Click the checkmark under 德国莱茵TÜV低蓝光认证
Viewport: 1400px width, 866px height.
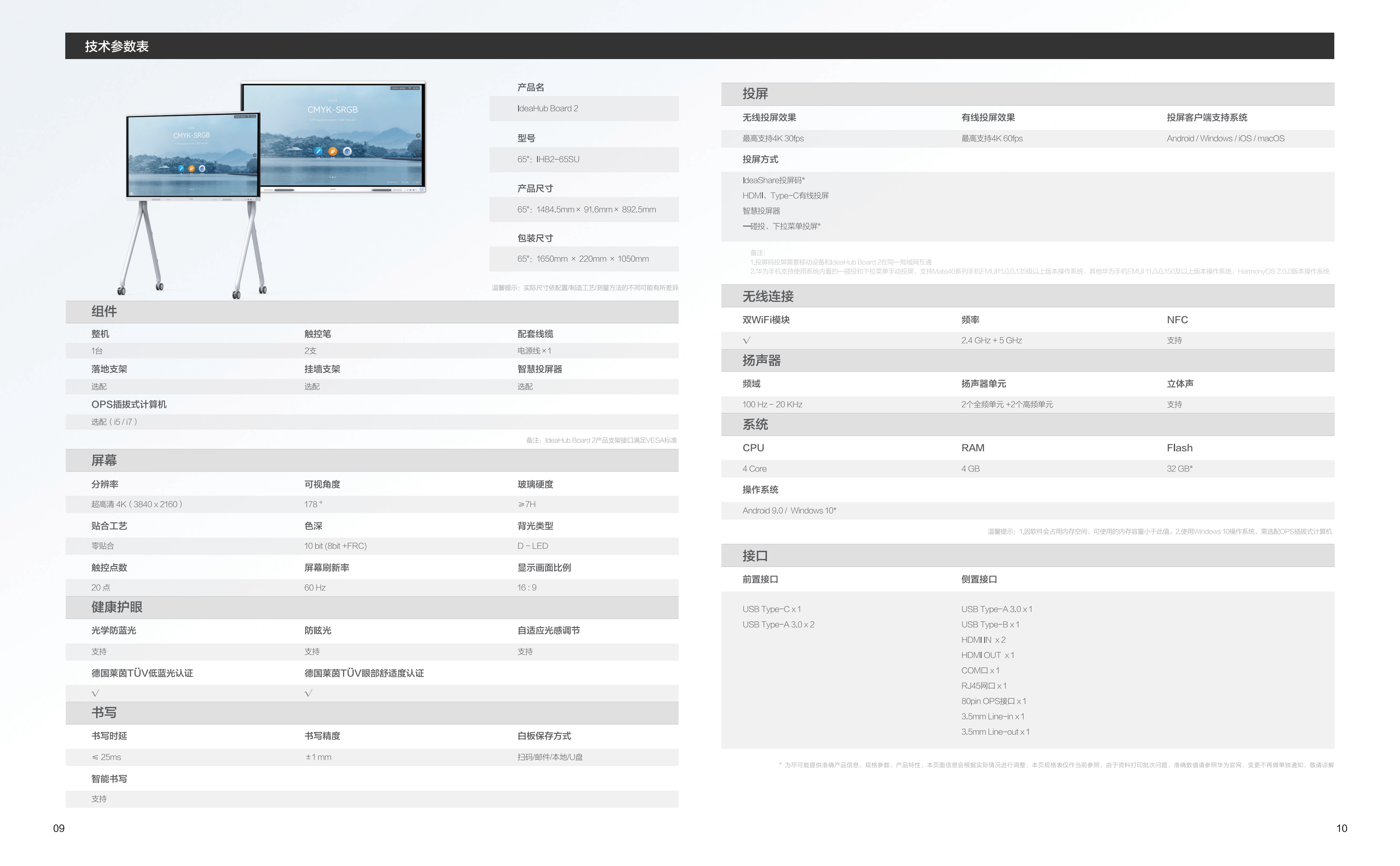(95, 694)
